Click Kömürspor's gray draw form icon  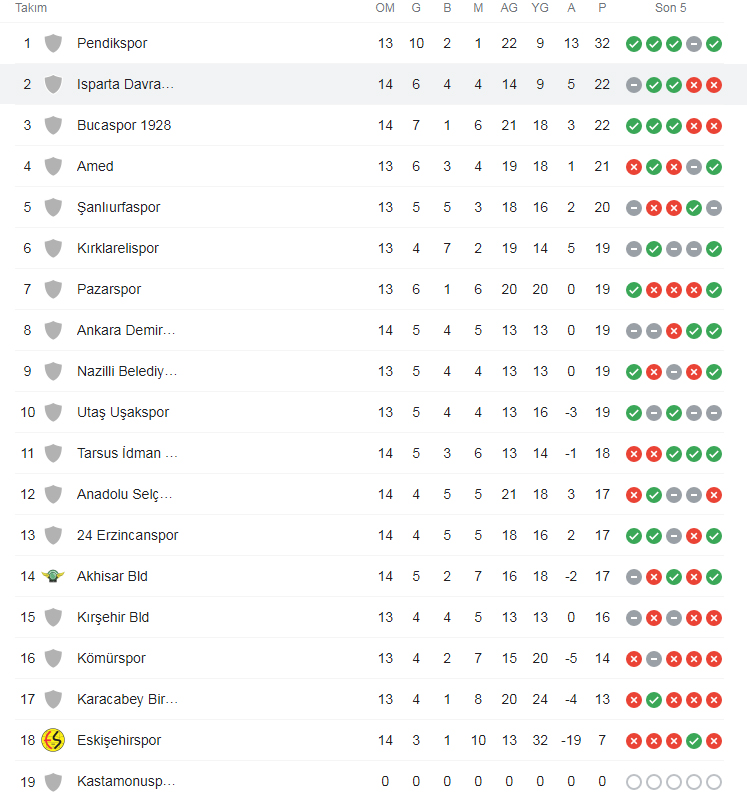pos(654,659)
